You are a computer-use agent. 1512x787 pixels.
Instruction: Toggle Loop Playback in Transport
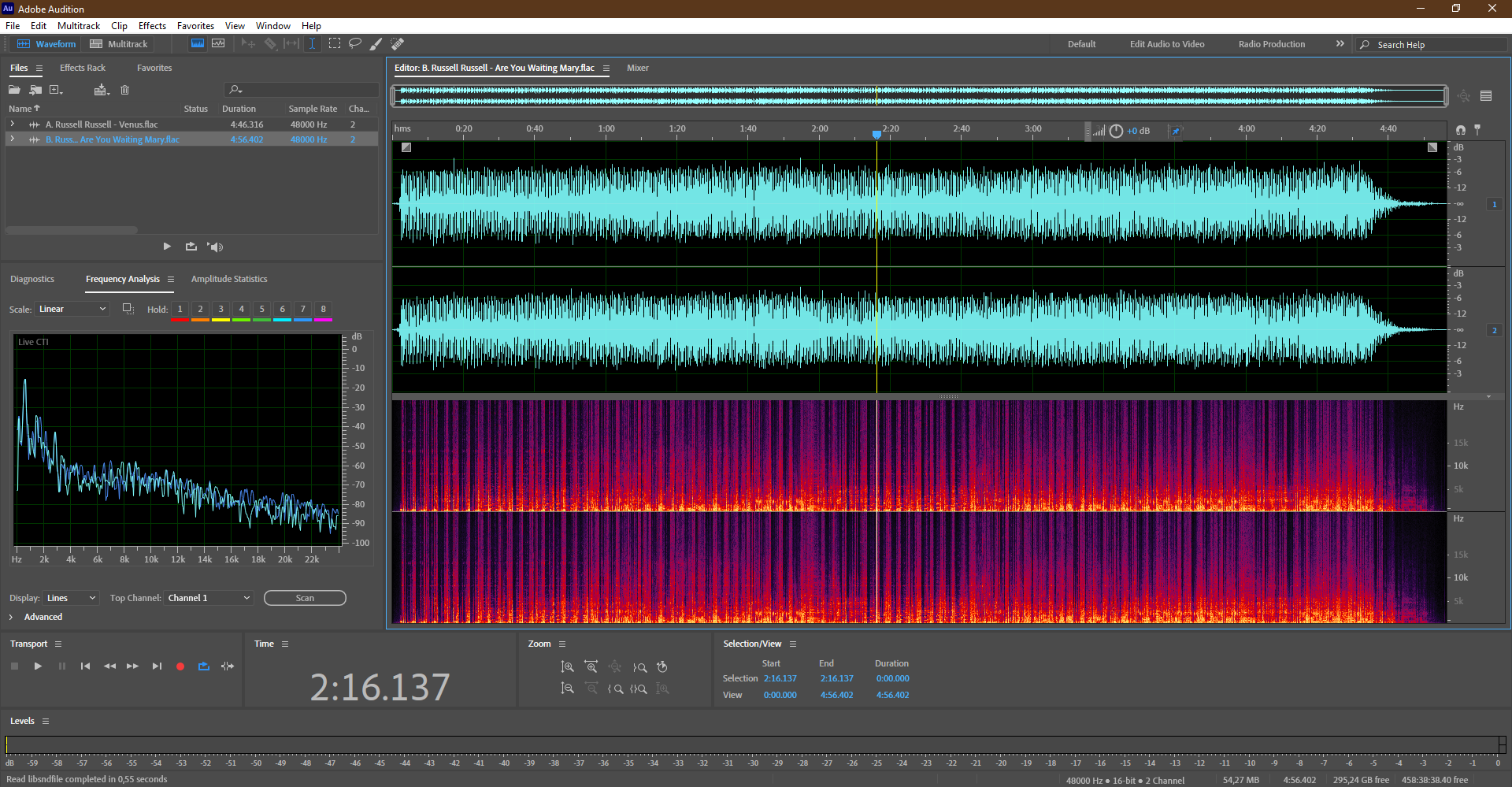pyautogui.click(x=204, y=666)
